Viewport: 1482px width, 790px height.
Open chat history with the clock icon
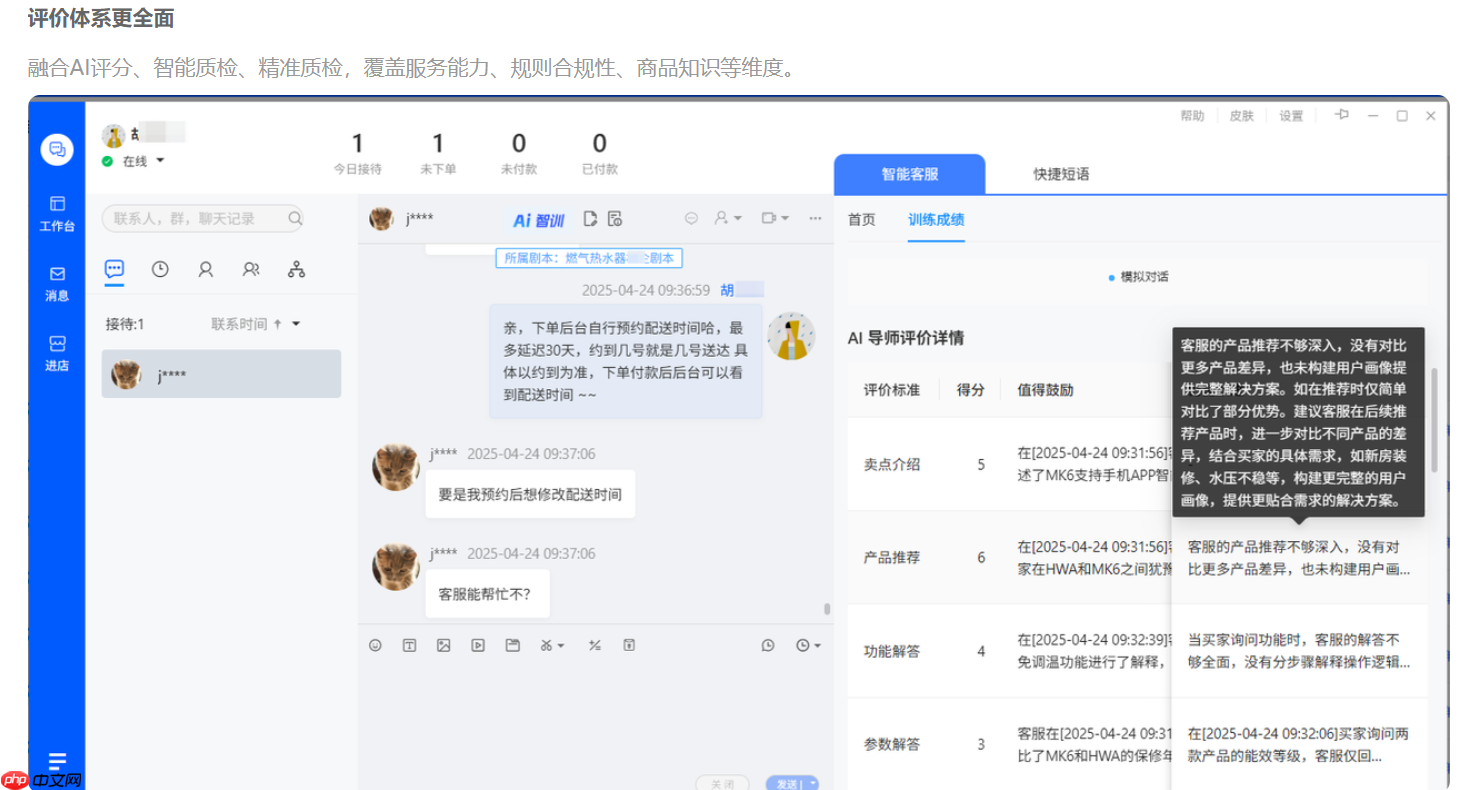(x=160, y=268)
